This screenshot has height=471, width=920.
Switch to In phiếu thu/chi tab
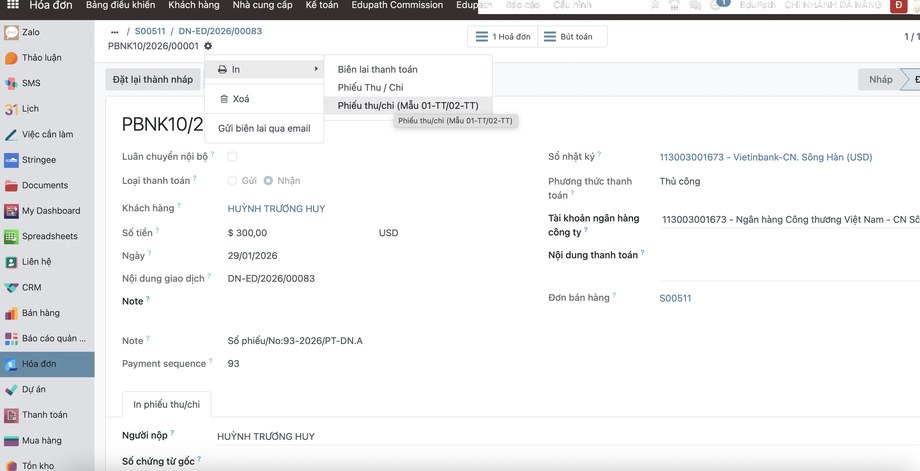[167, 405]
